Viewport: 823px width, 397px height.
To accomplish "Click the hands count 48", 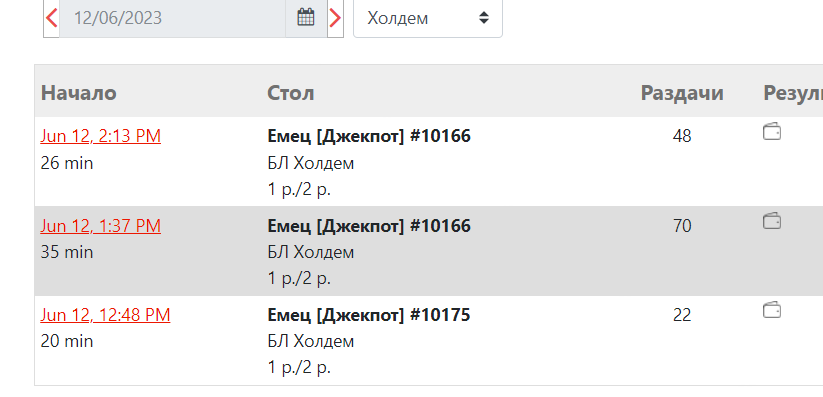I will pos(682,136).
